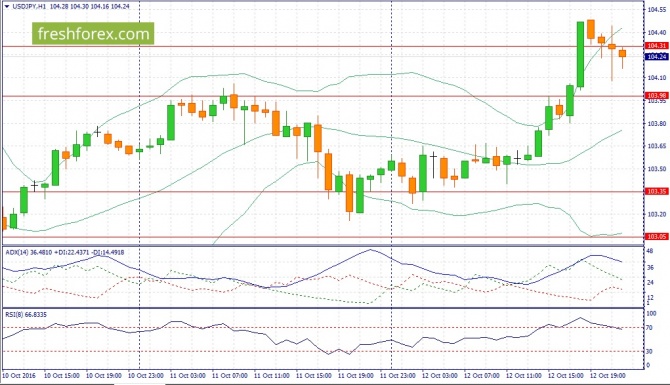Screen dimensions: 670x385
Task: Select the 104.31 red price level label
Action: pos(656,46)
